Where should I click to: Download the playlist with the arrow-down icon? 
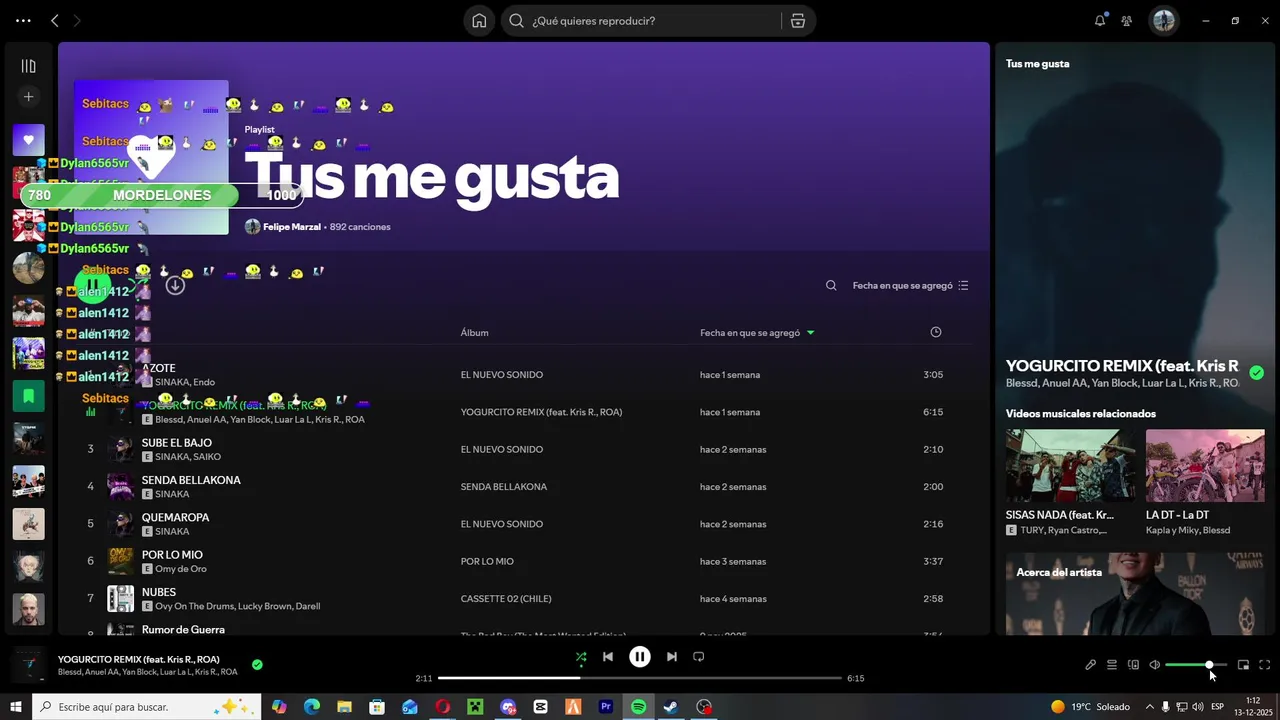coord(175,285)
